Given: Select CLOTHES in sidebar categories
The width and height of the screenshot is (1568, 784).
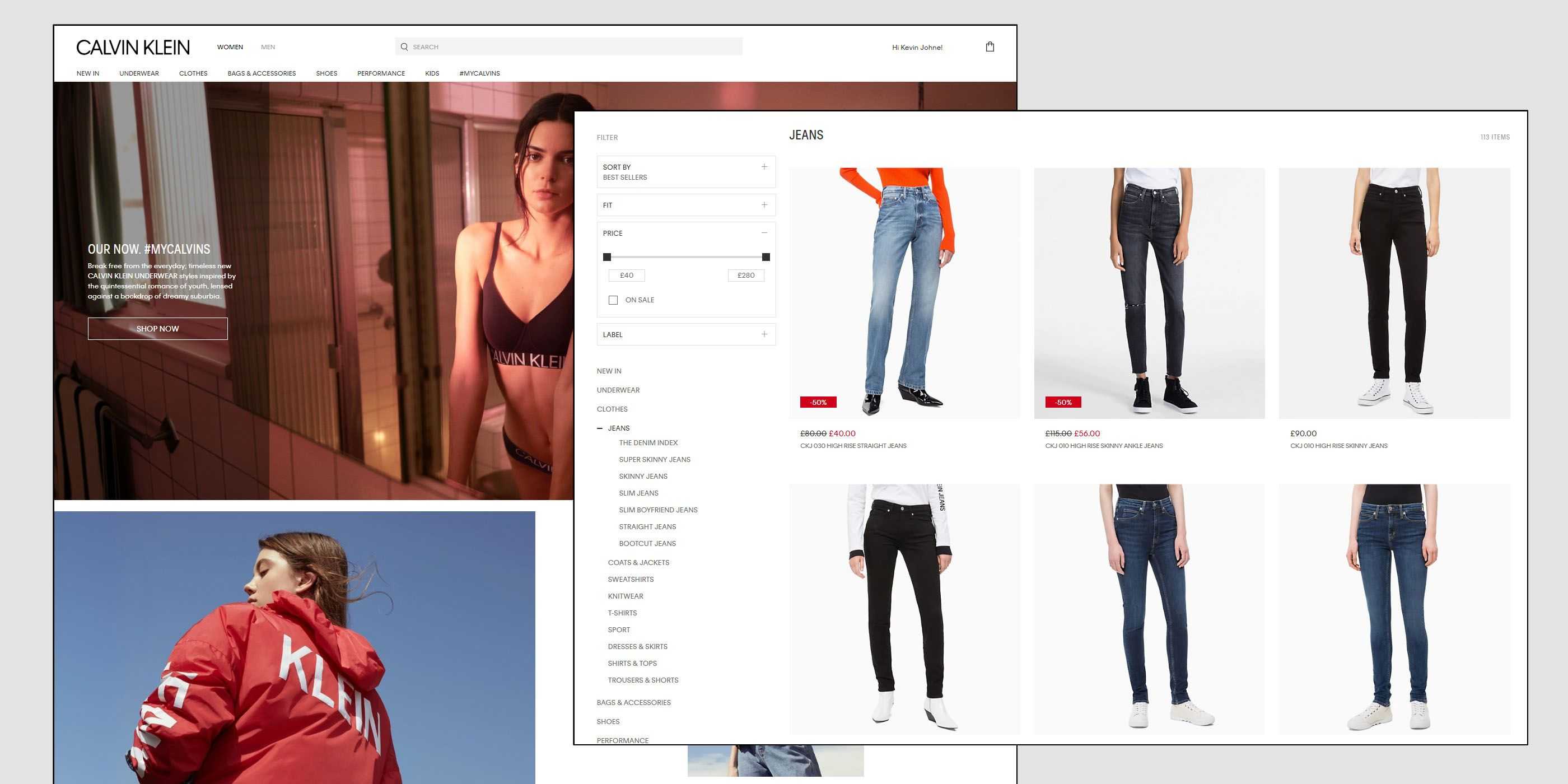Looking at the screenshot, I should pyautogui.click(x=612, y=409).
